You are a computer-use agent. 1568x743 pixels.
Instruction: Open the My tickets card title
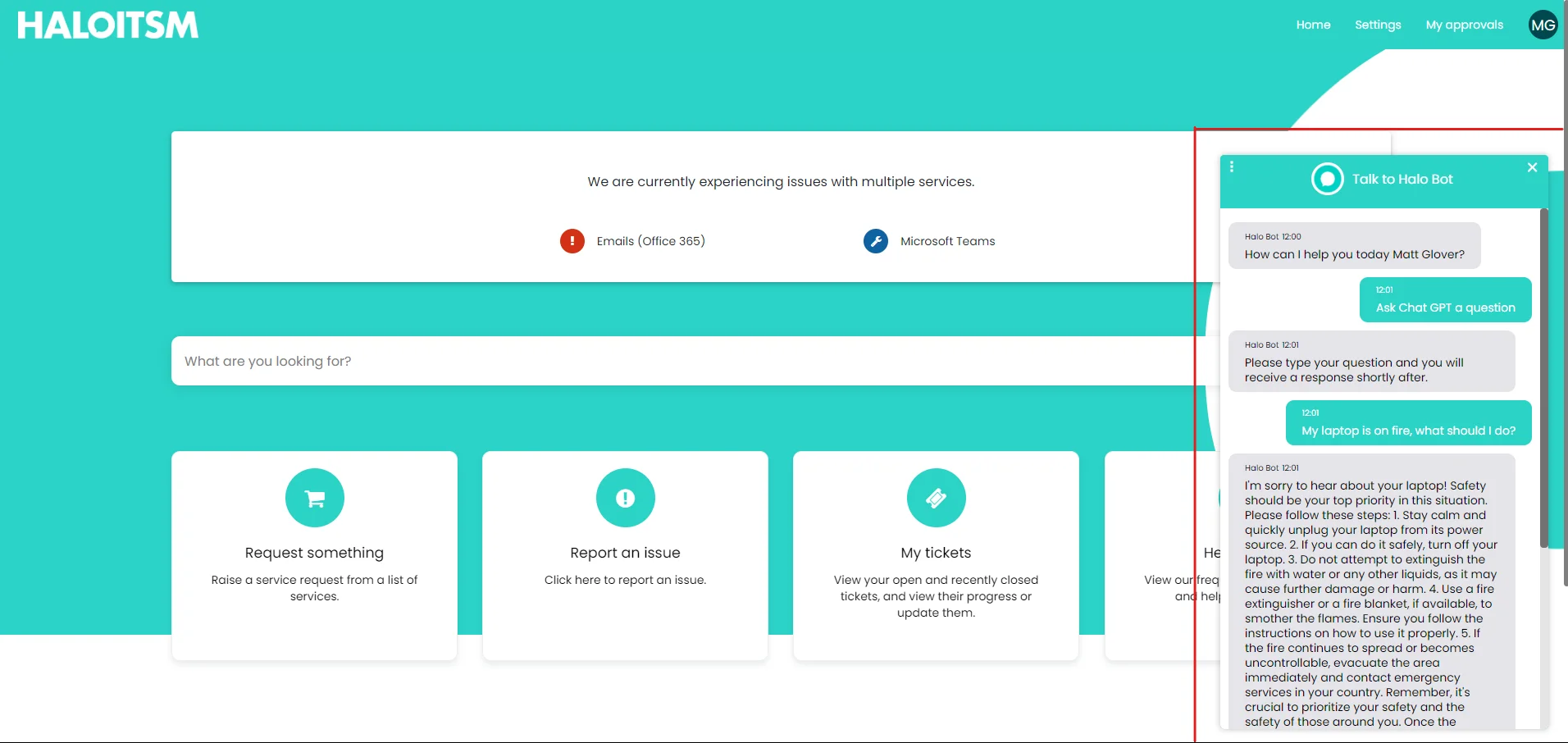click(936, 553)
